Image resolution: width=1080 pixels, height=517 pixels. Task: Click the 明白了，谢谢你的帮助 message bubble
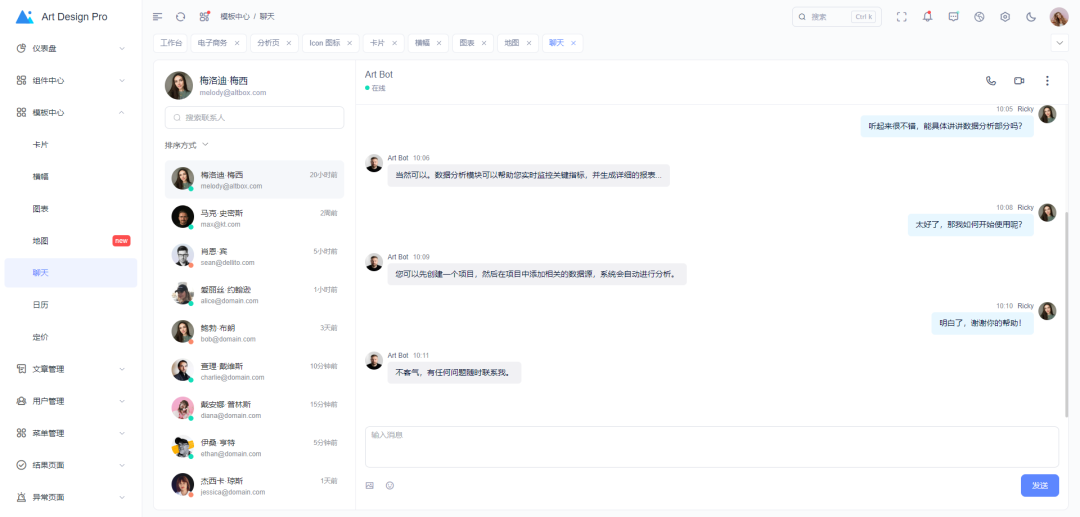pos(982,323)
